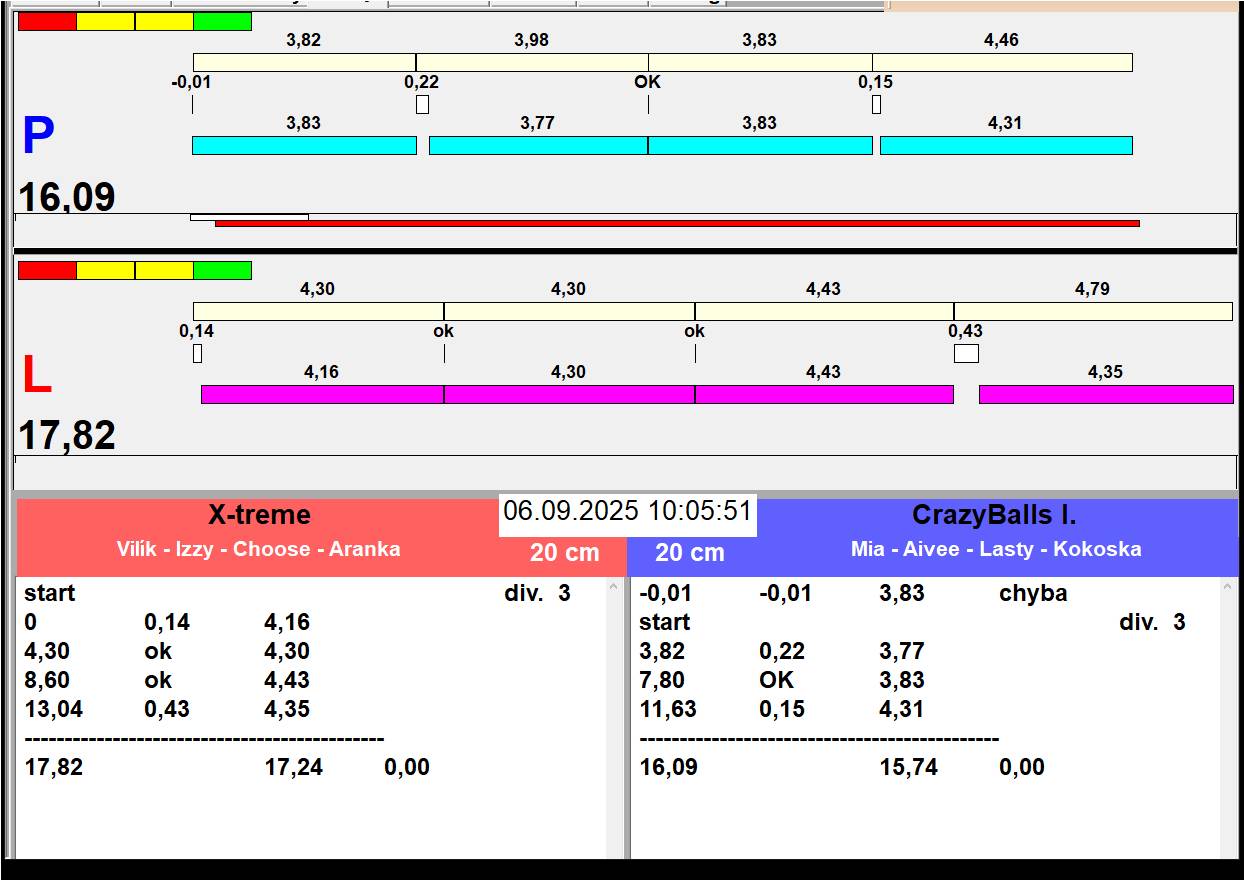Click the red start light in lane P
The height and width of the screenshot is (880, 1244).
pyautogui.click(x=47, y=21)
